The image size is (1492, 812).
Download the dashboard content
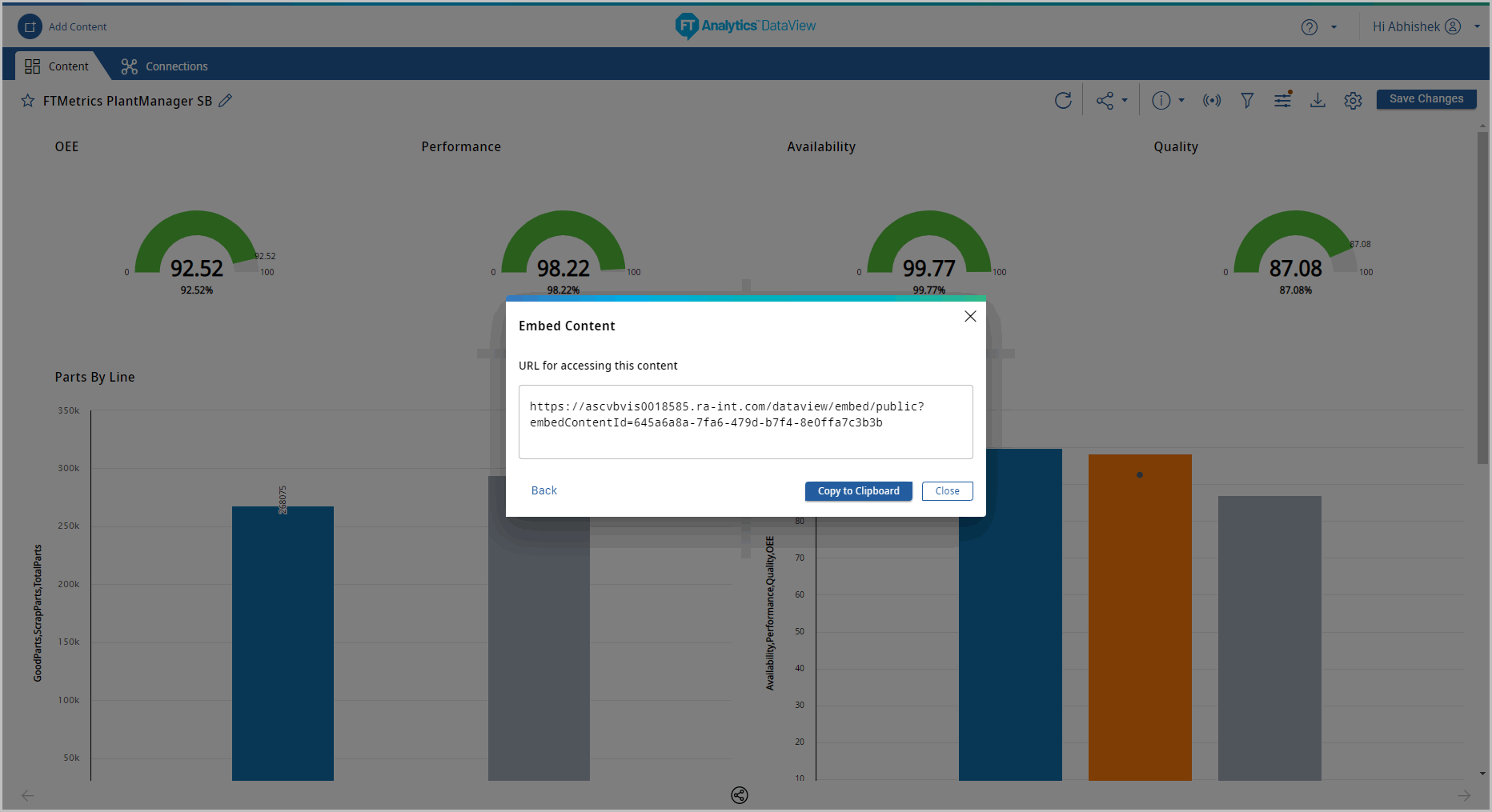(1318, 100)
